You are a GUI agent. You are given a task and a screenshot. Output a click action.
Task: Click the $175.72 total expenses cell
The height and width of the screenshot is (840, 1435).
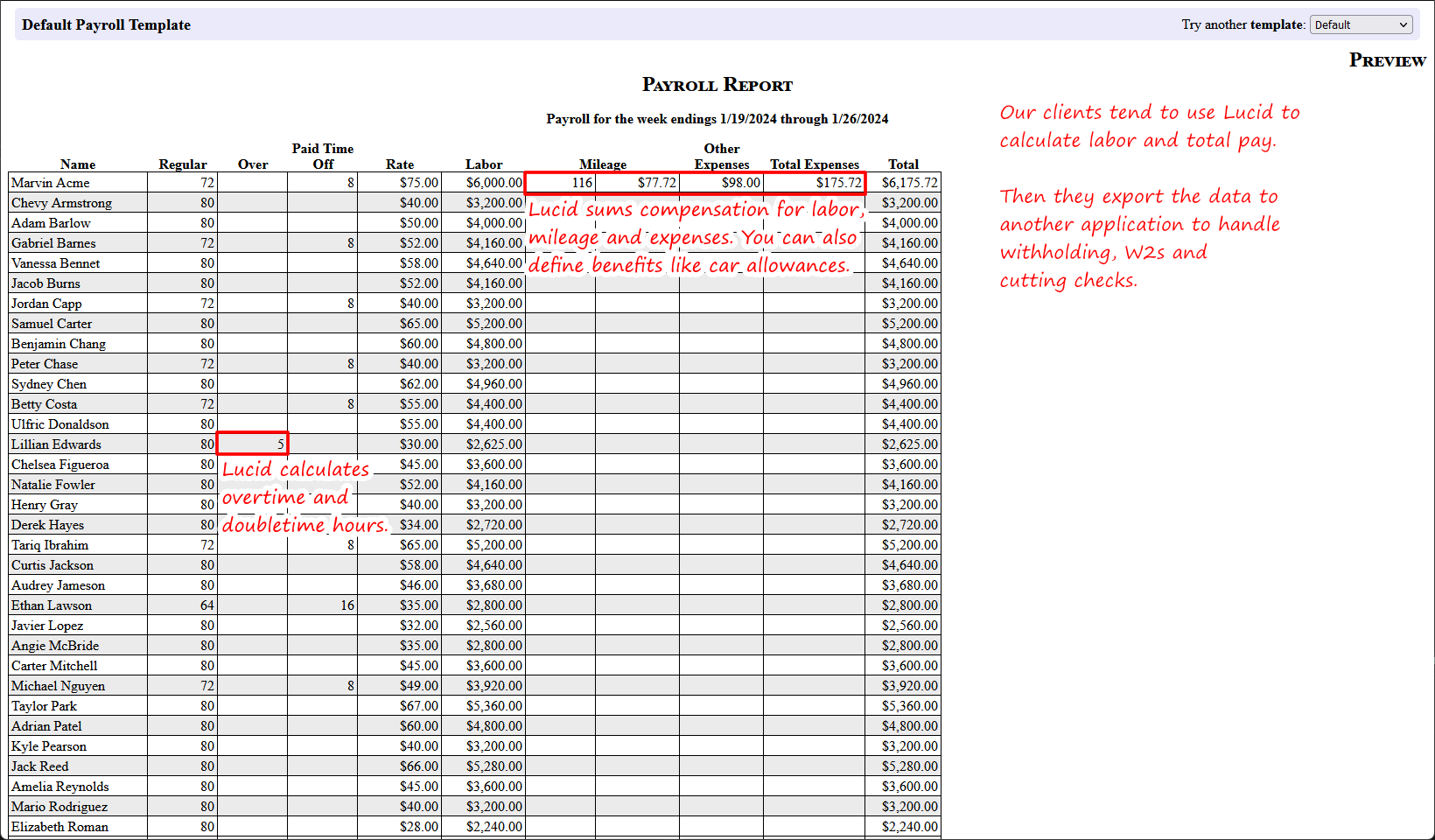tap(814, 183)
